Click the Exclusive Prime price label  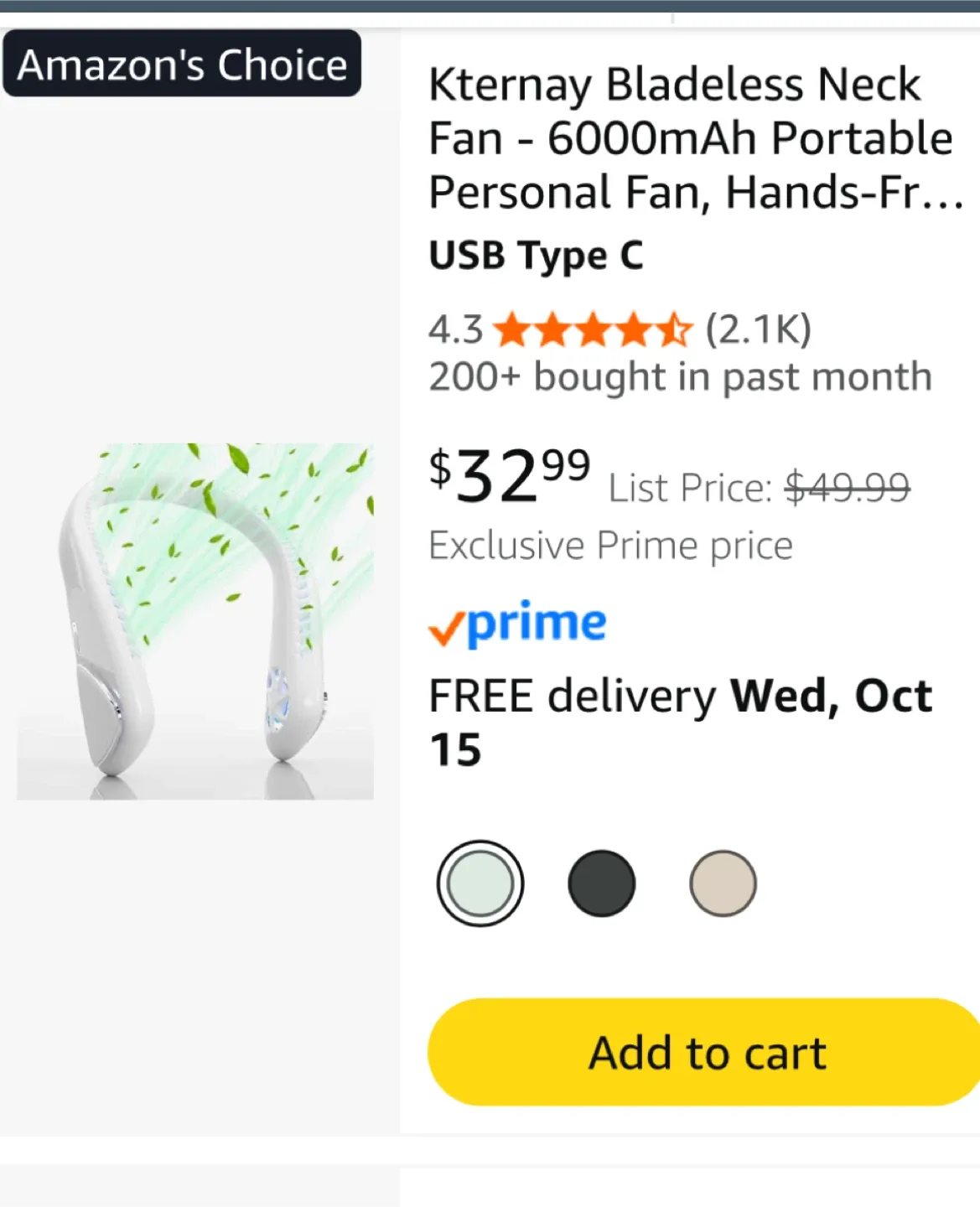(610, 546)
